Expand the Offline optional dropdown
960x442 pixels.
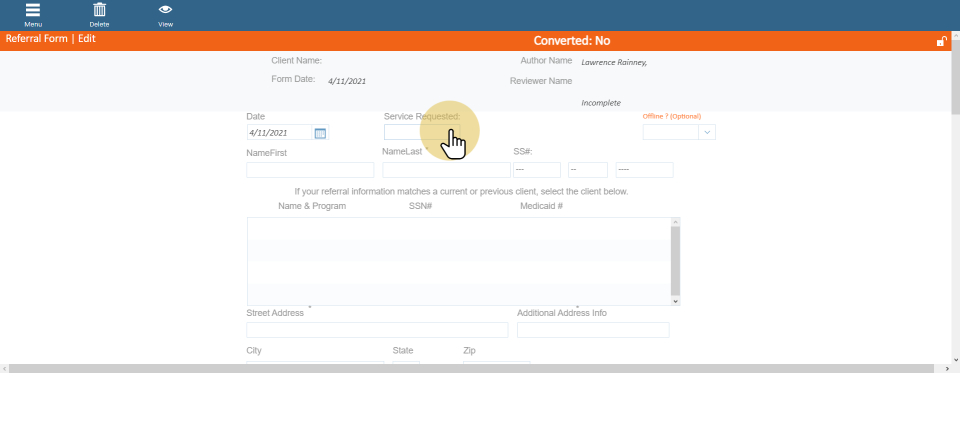click(x=707, y=132)
